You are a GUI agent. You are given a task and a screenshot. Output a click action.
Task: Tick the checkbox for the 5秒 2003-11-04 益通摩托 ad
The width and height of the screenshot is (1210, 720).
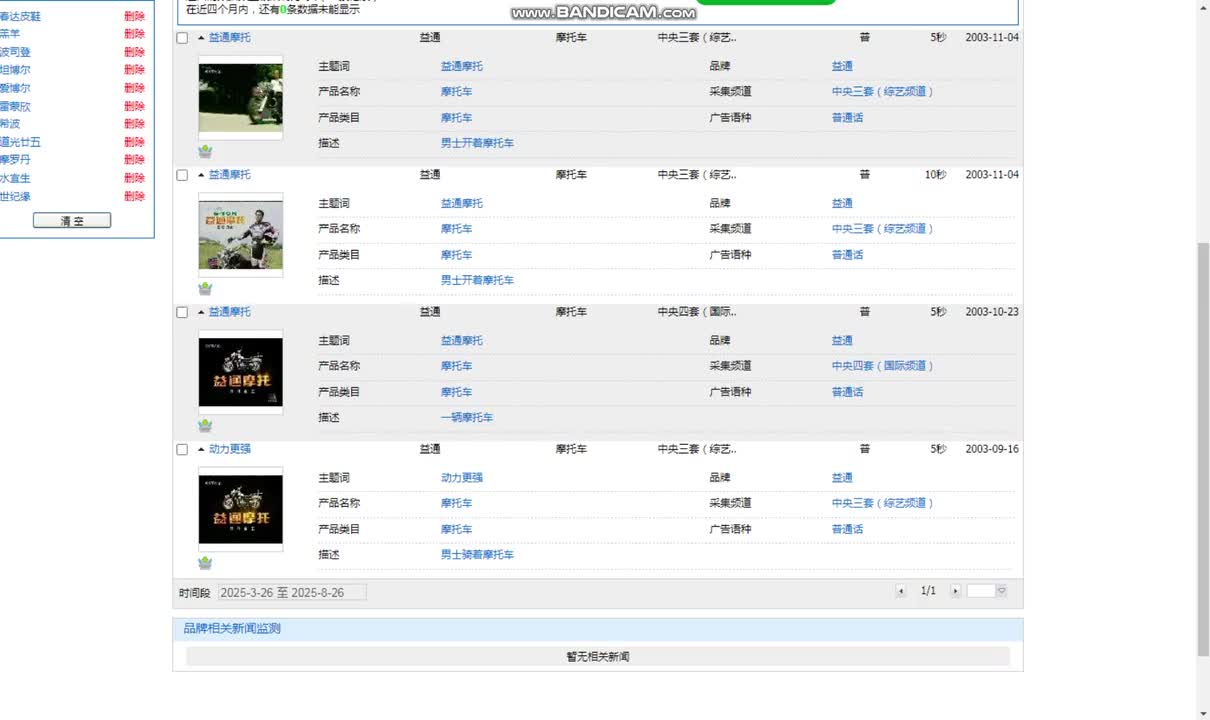pyautogui.click(x=182, y=38)
